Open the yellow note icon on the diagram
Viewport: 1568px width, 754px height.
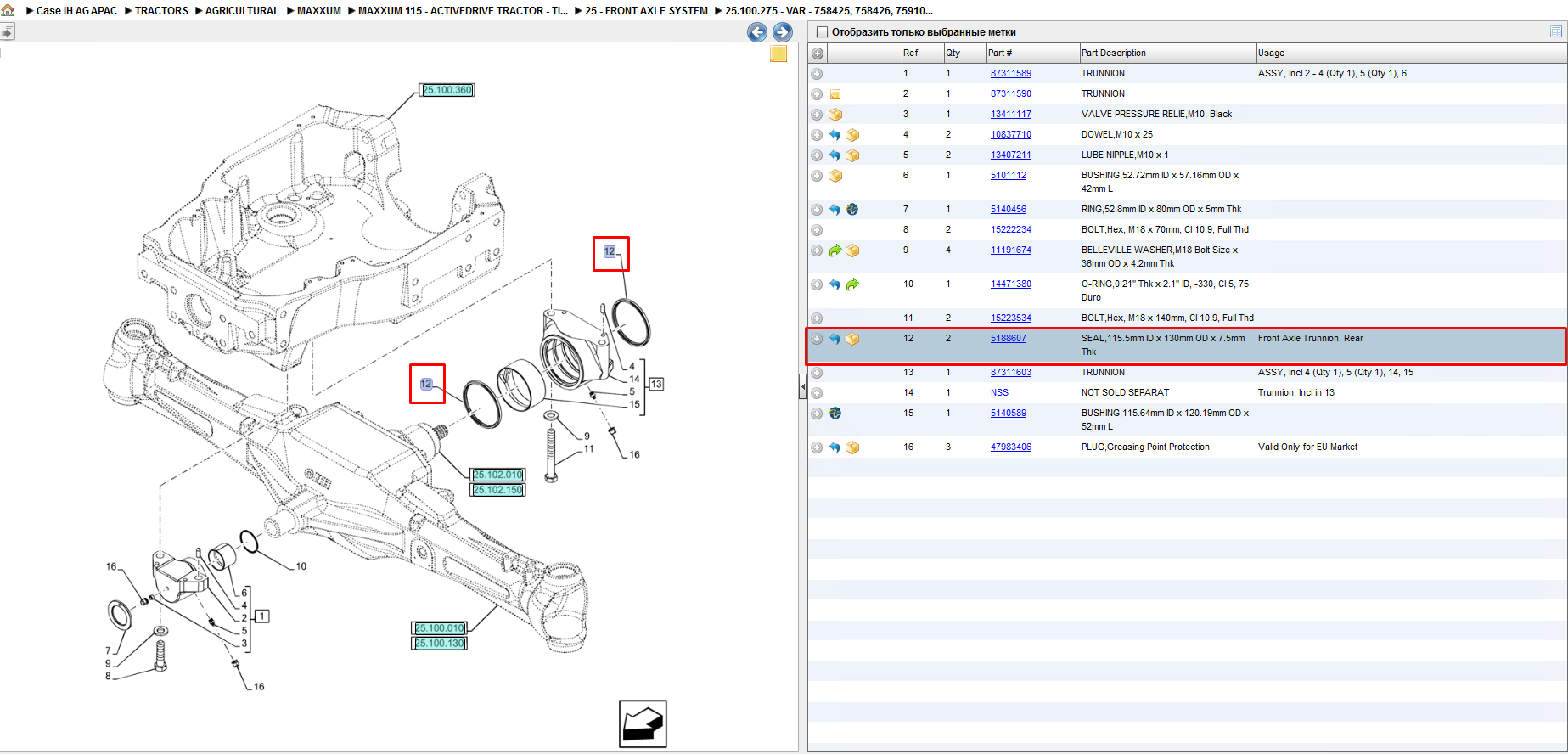pos(778,54)
